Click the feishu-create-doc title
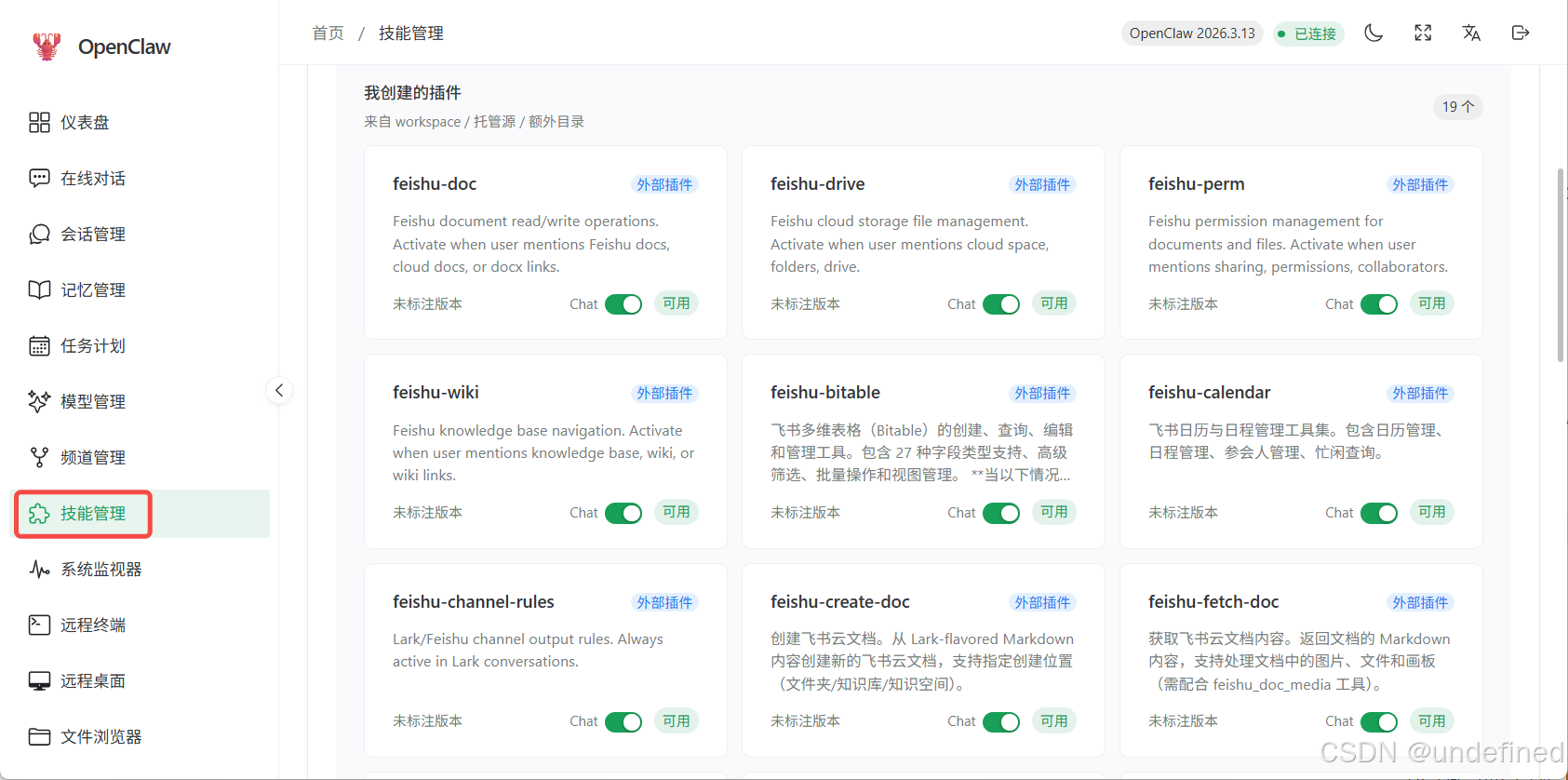 (839, 602)
